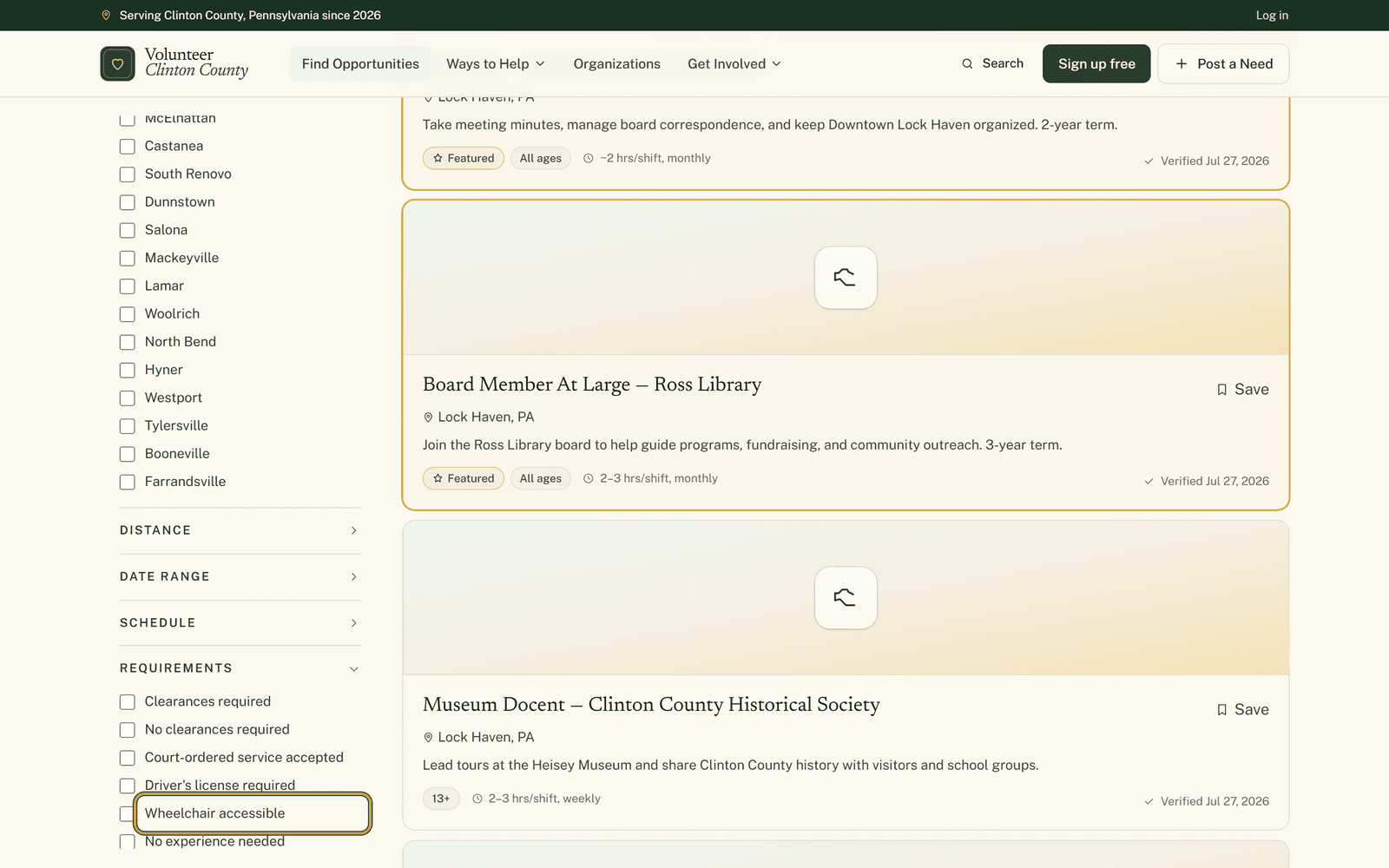Check the Castanea location filter
This screenshot has width=1389, height=868.
128,147
